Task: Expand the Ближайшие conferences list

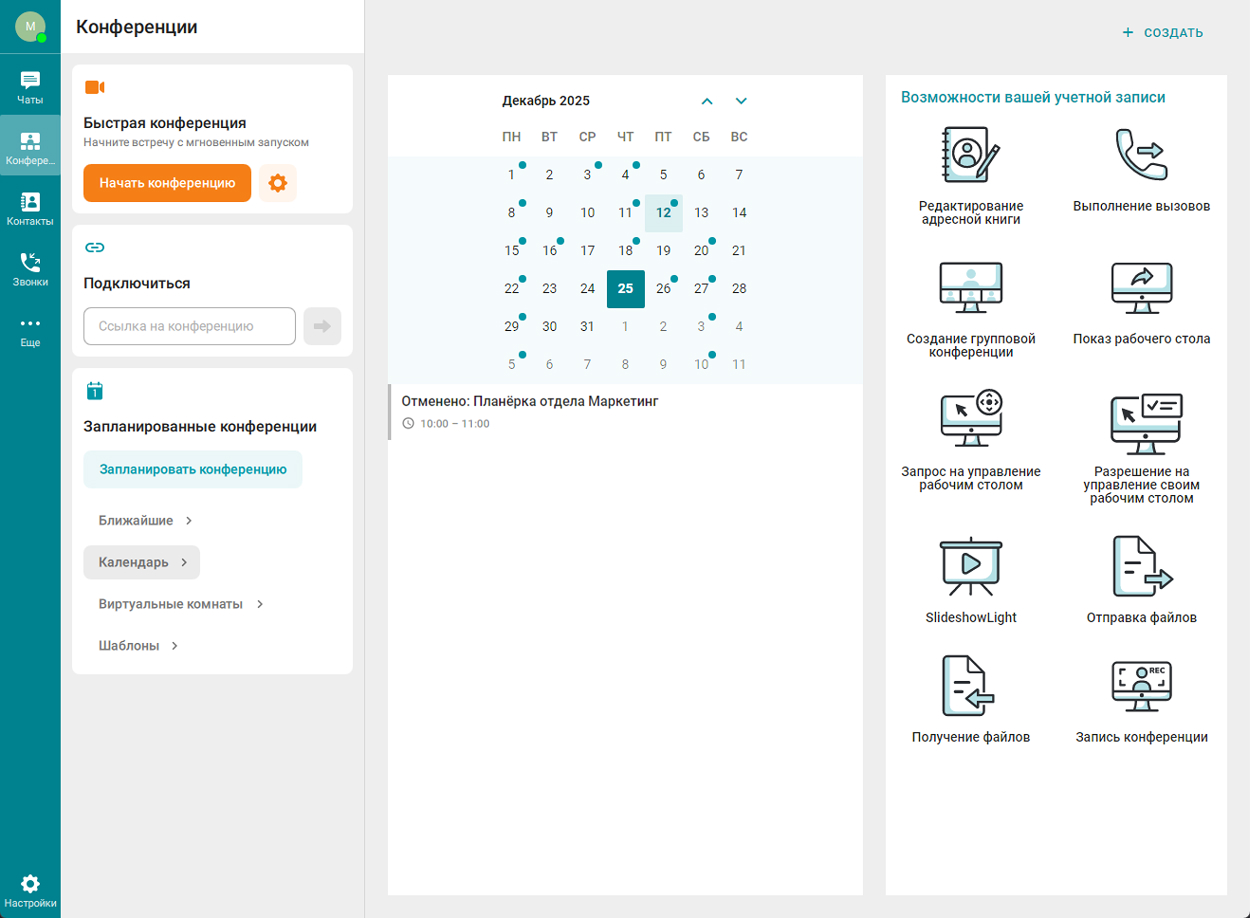Action: pyautogui.click(x=145, y=521)
